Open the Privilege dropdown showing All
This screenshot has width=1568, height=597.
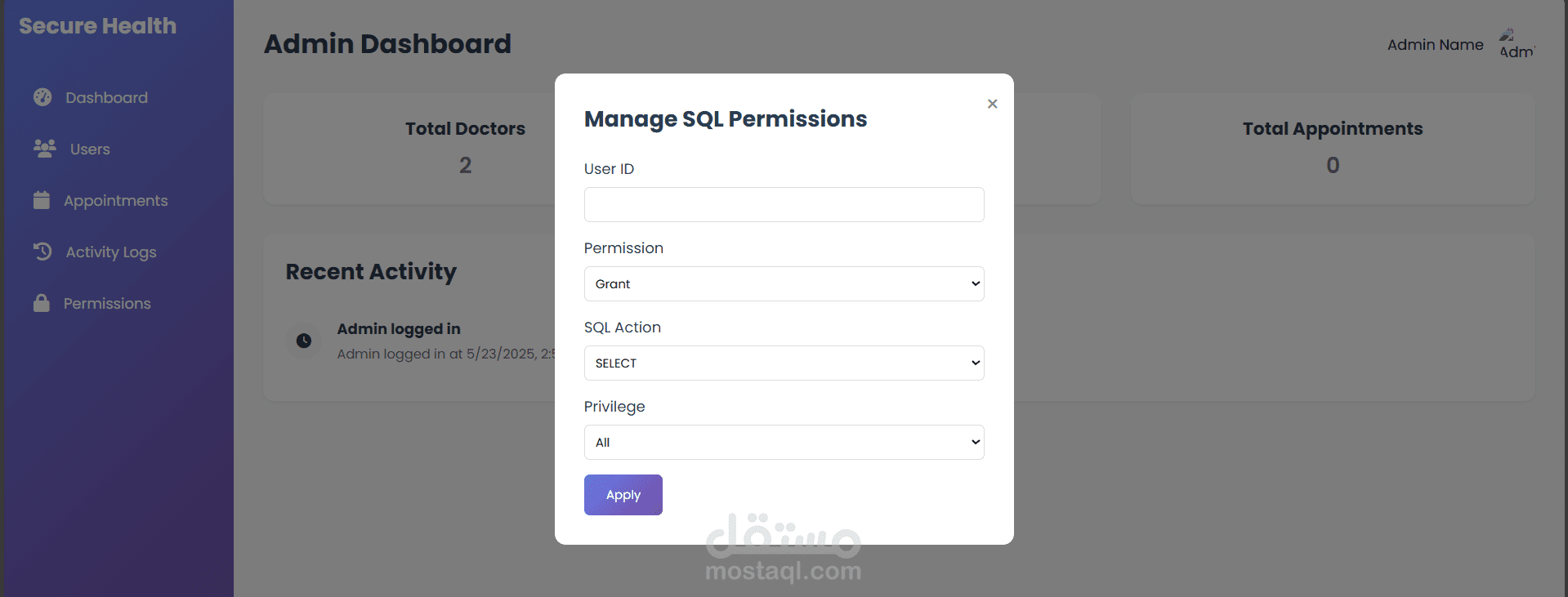point(784,442)
